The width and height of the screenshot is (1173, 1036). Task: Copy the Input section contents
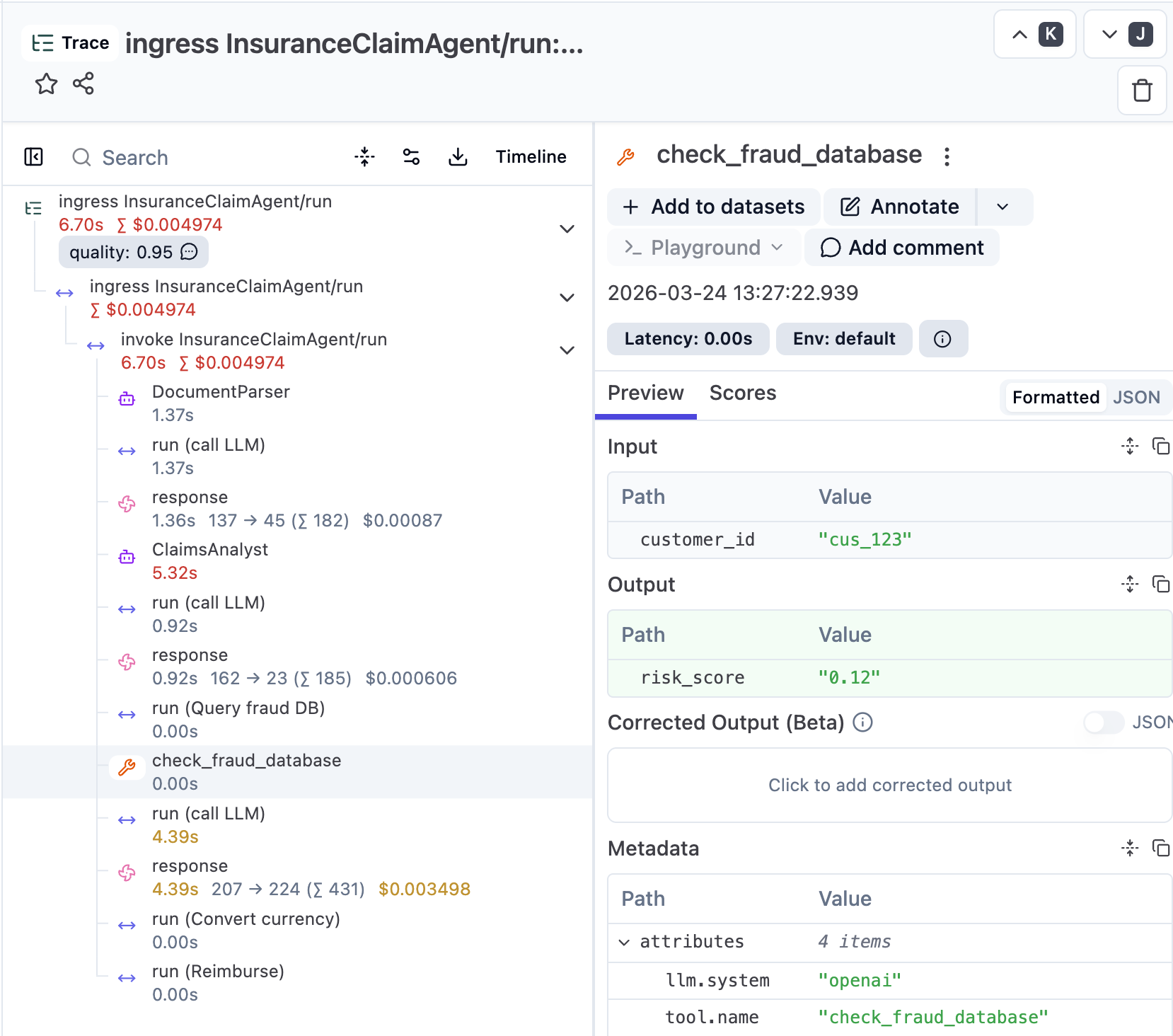pyautogui.click(x=1160, y=446)
